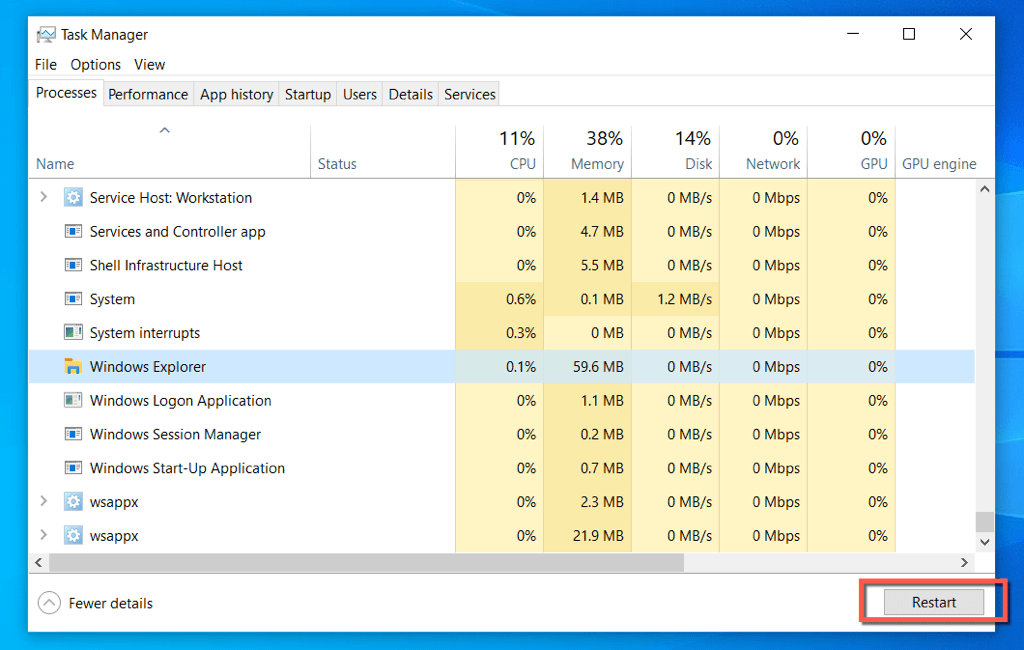Click the Task Manager title bar icon

46,34
